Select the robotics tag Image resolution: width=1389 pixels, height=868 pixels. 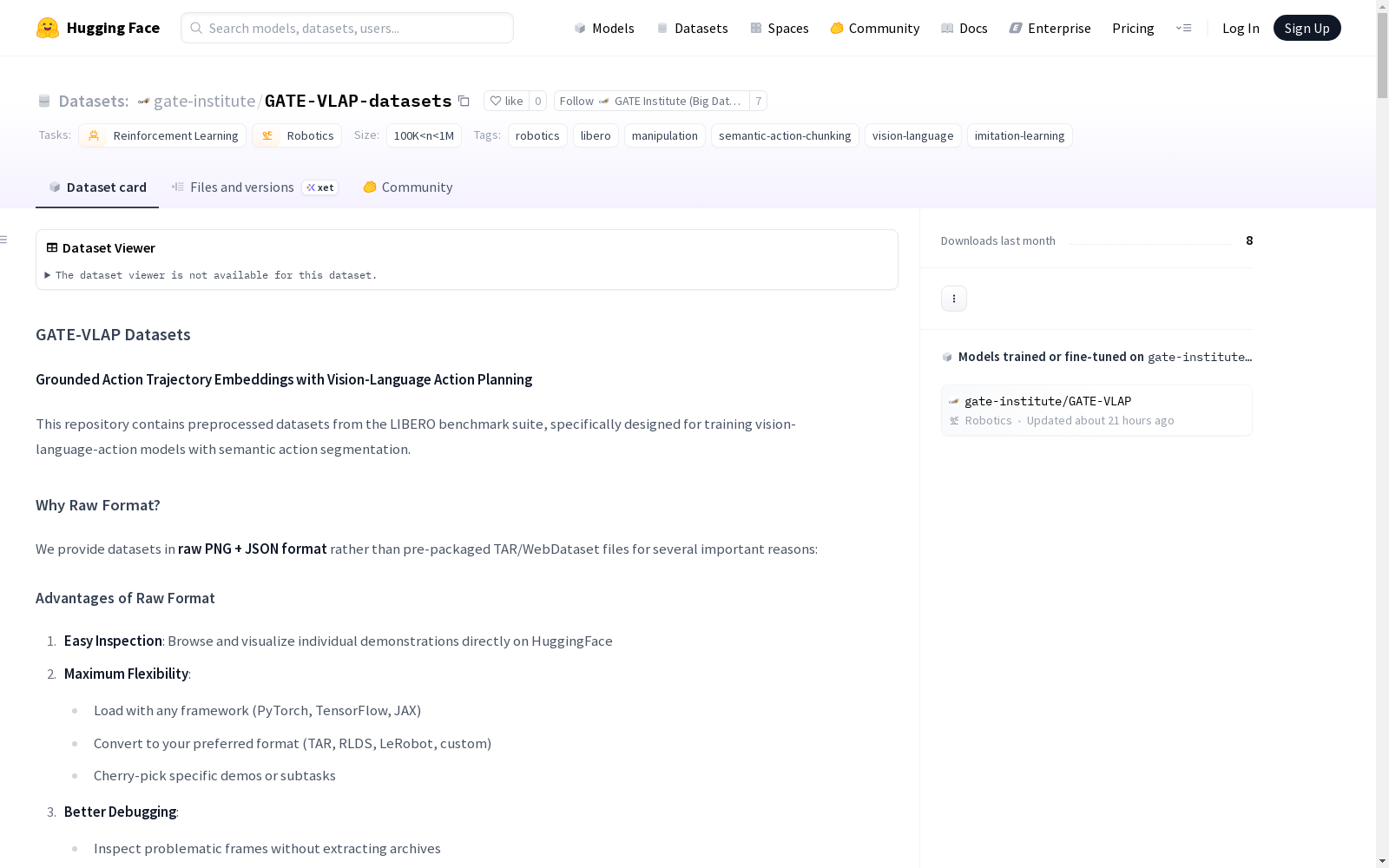[537, 135]
